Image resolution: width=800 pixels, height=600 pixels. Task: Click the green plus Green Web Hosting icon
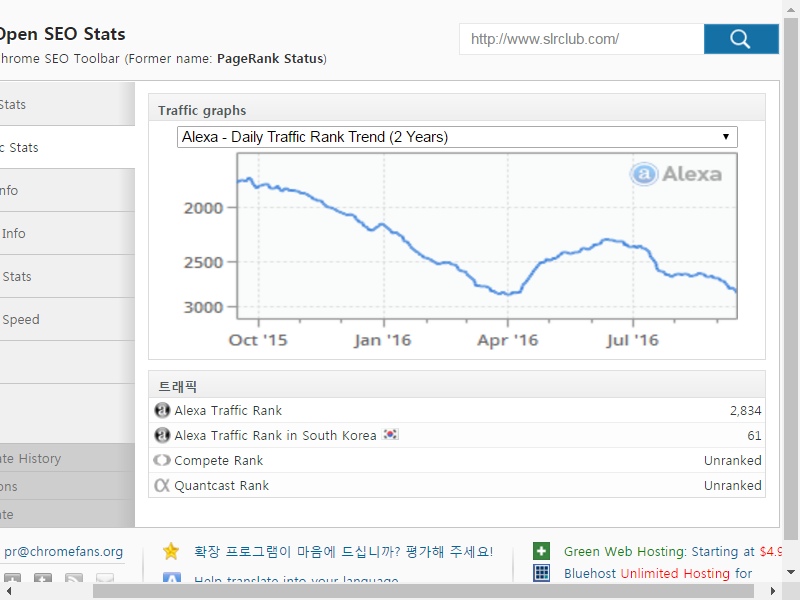(x=541, y=551)
